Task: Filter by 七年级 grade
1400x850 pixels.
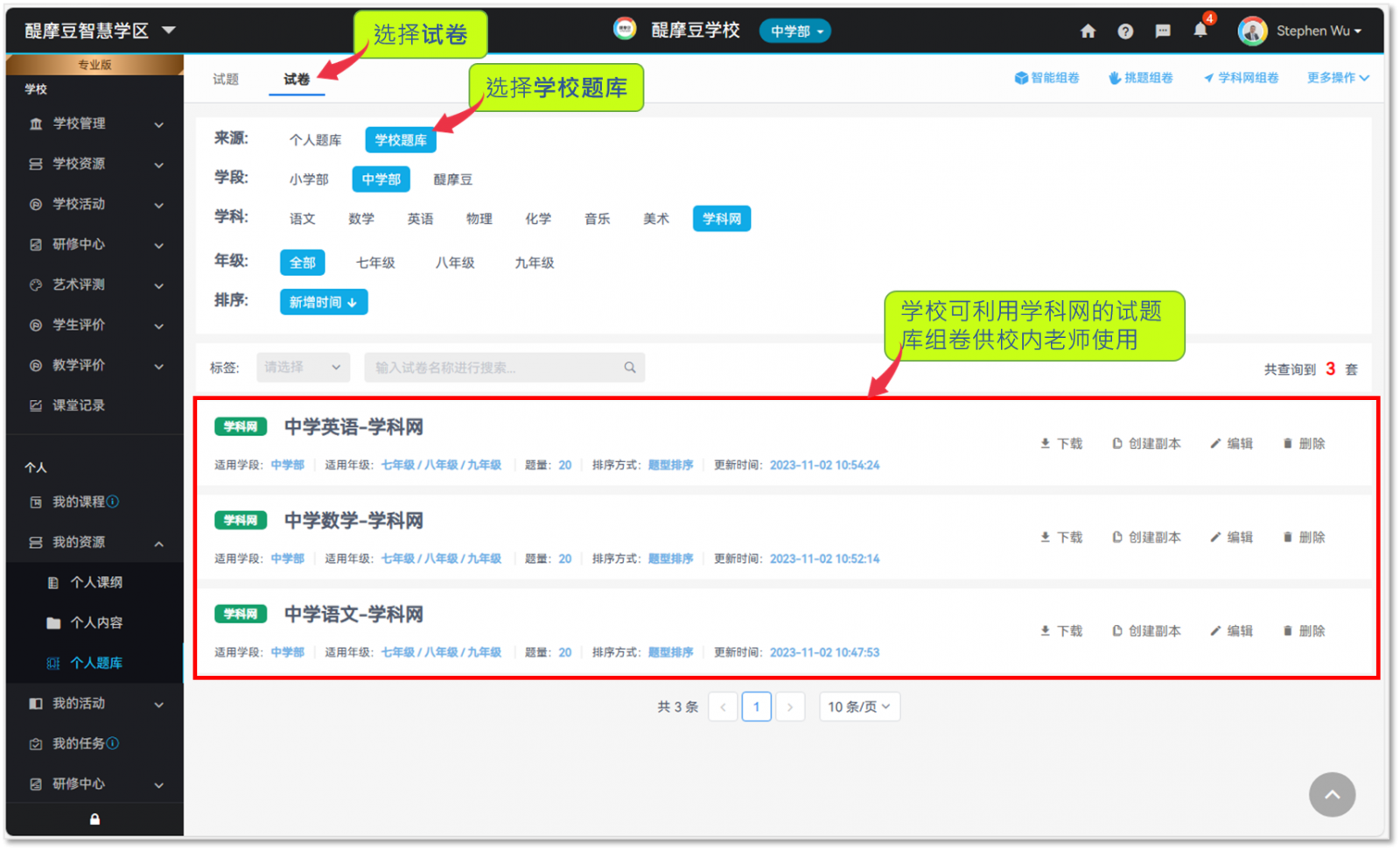Action: tap(375, 263)
